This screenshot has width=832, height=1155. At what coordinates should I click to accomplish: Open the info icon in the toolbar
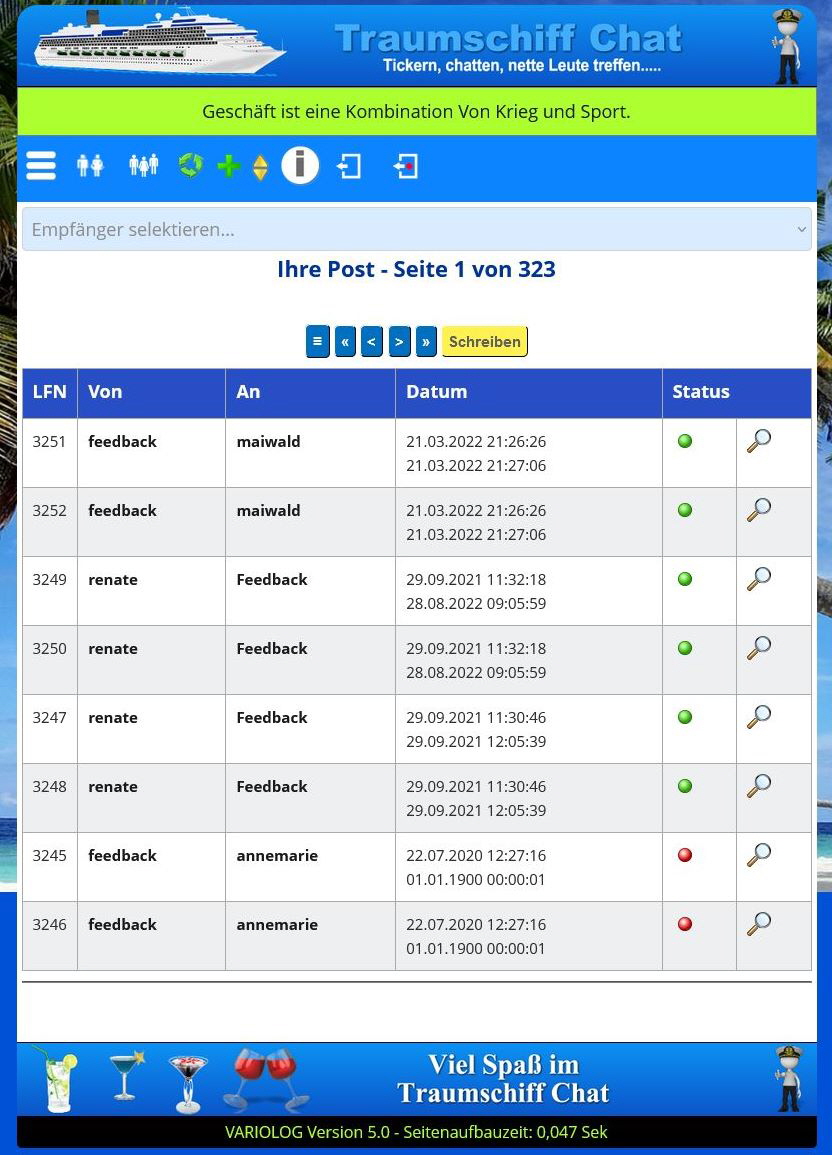[300, 165]
